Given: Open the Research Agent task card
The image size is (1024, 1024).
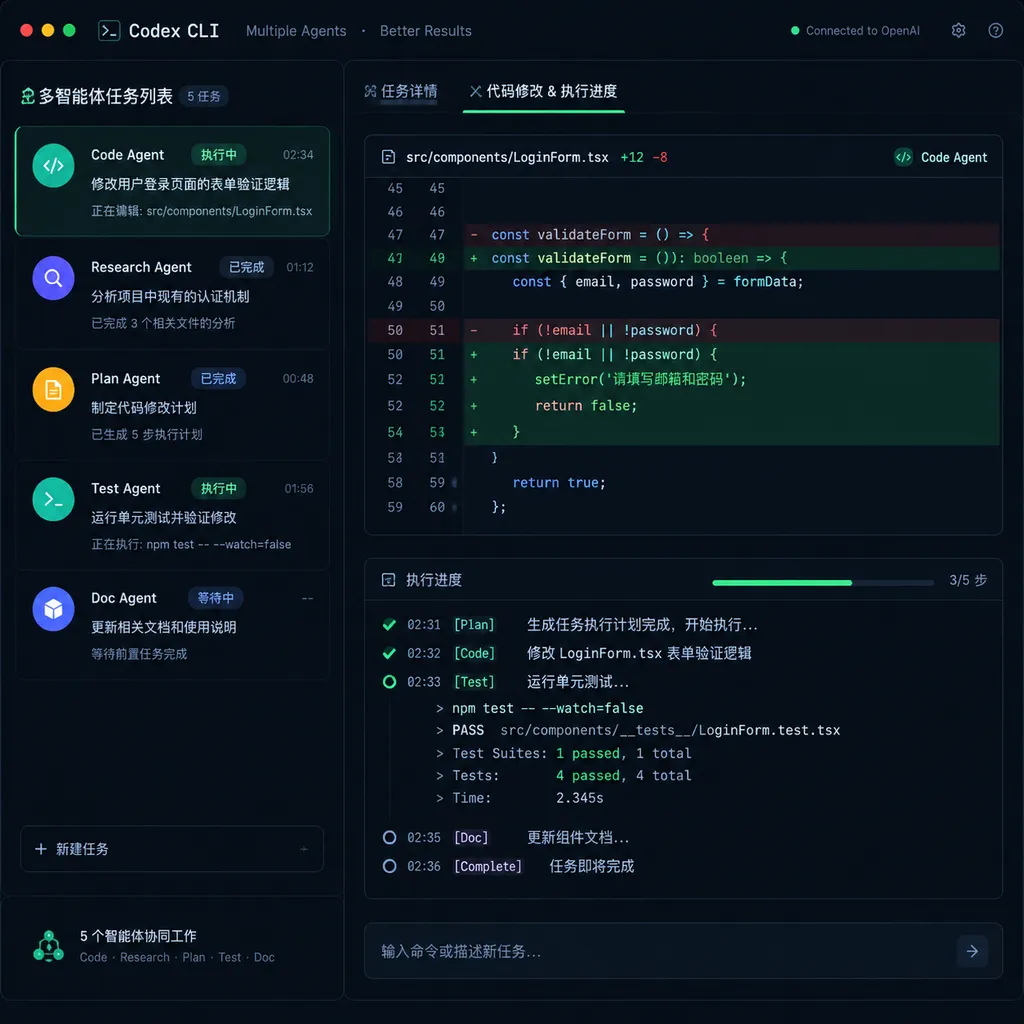Looking at the screenshot, I should tap(172, 294).
